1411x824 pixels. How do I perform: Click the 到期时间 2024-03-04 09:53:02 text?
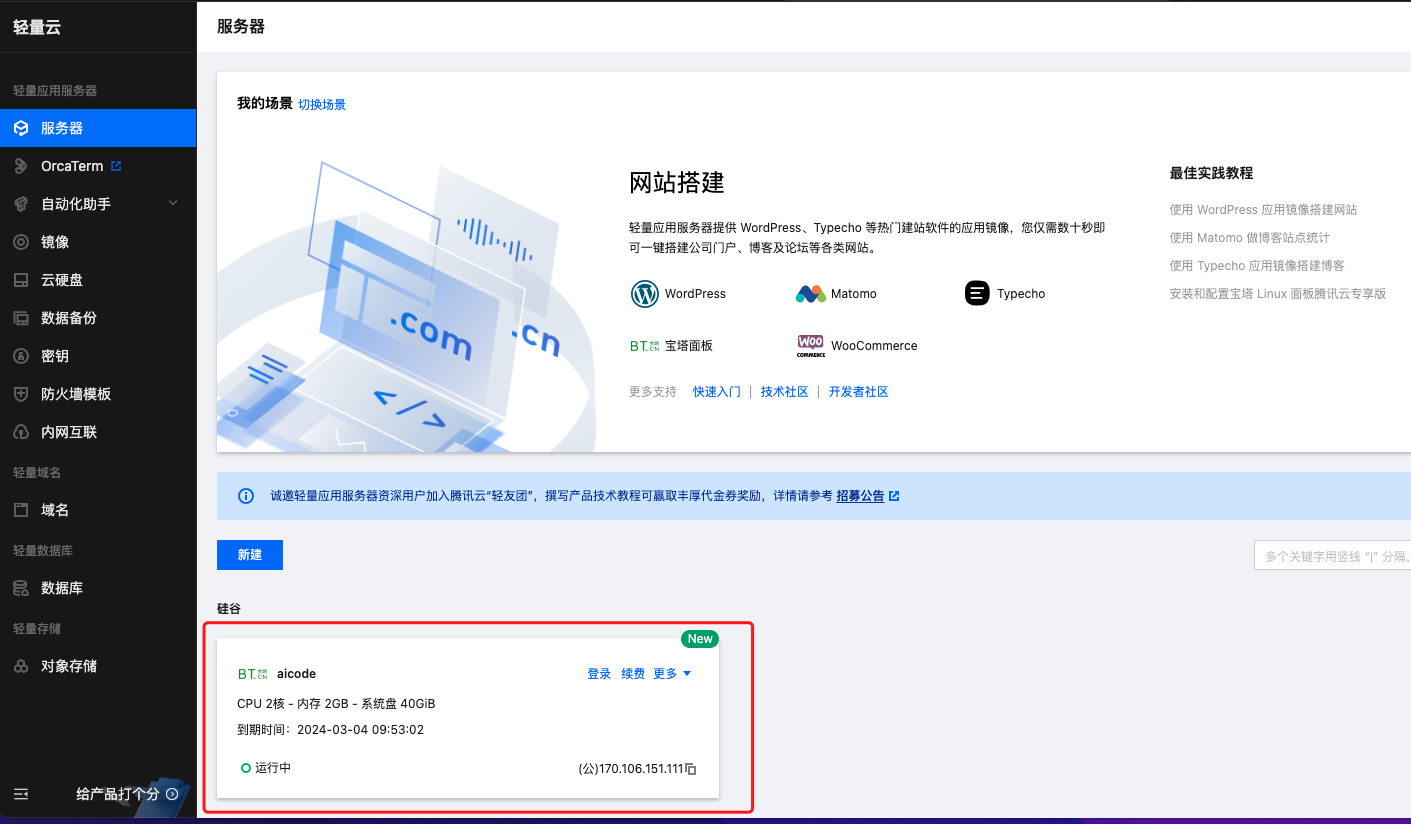click(330, 730)
